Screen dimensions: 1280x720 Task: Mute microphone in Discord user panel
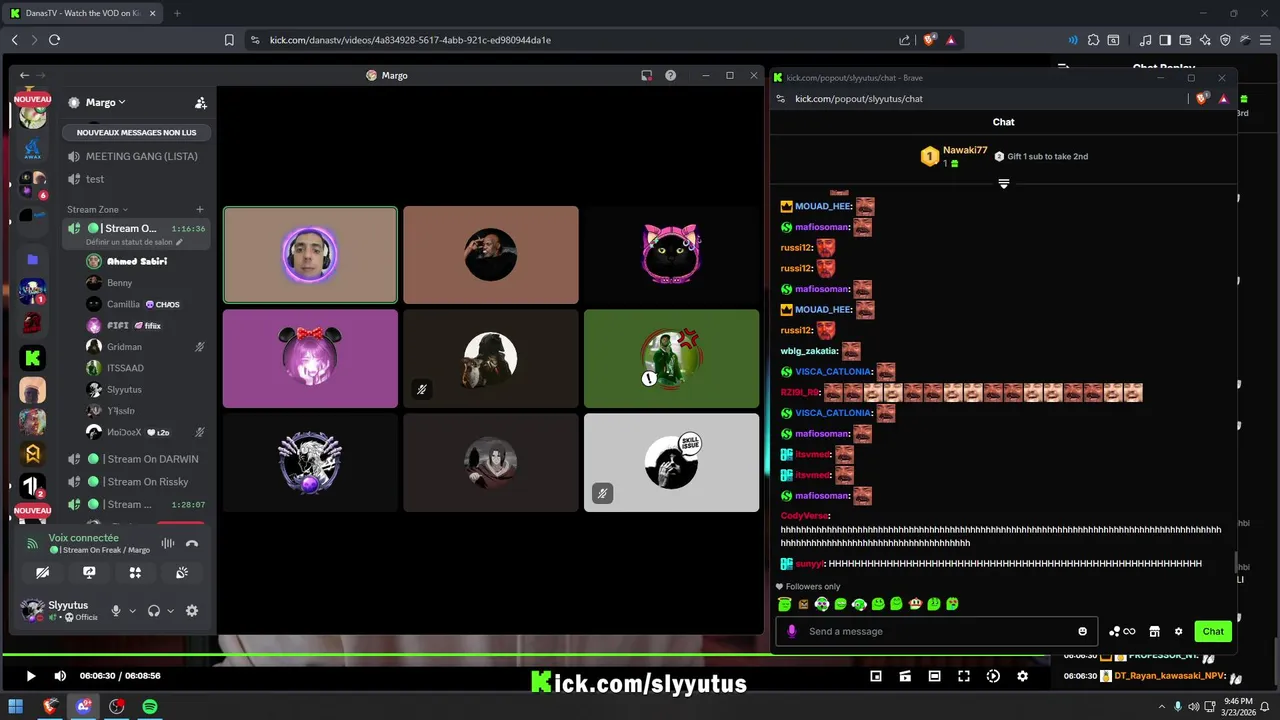[x=116, y=611]
